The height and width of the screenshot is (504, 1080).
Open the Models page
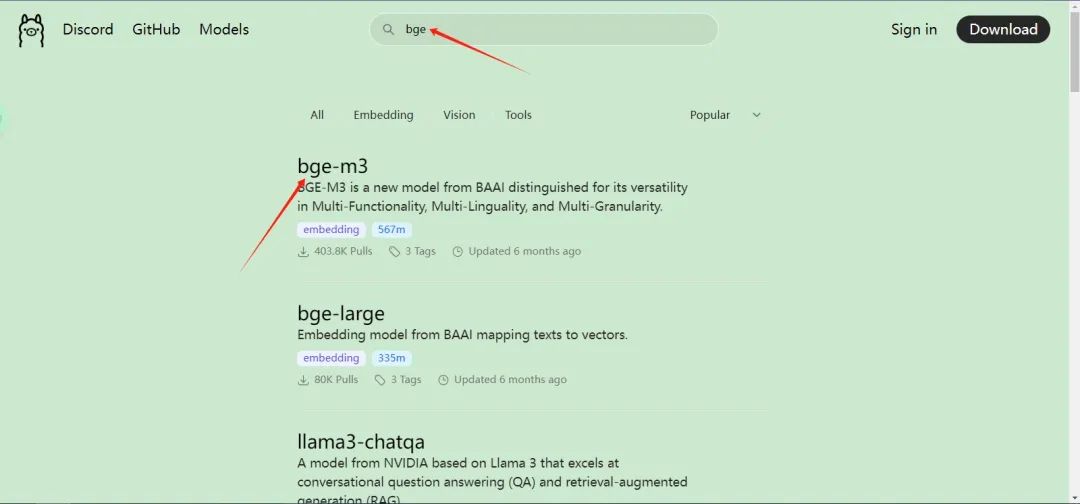pyautogui.click(x=224, y=30)
